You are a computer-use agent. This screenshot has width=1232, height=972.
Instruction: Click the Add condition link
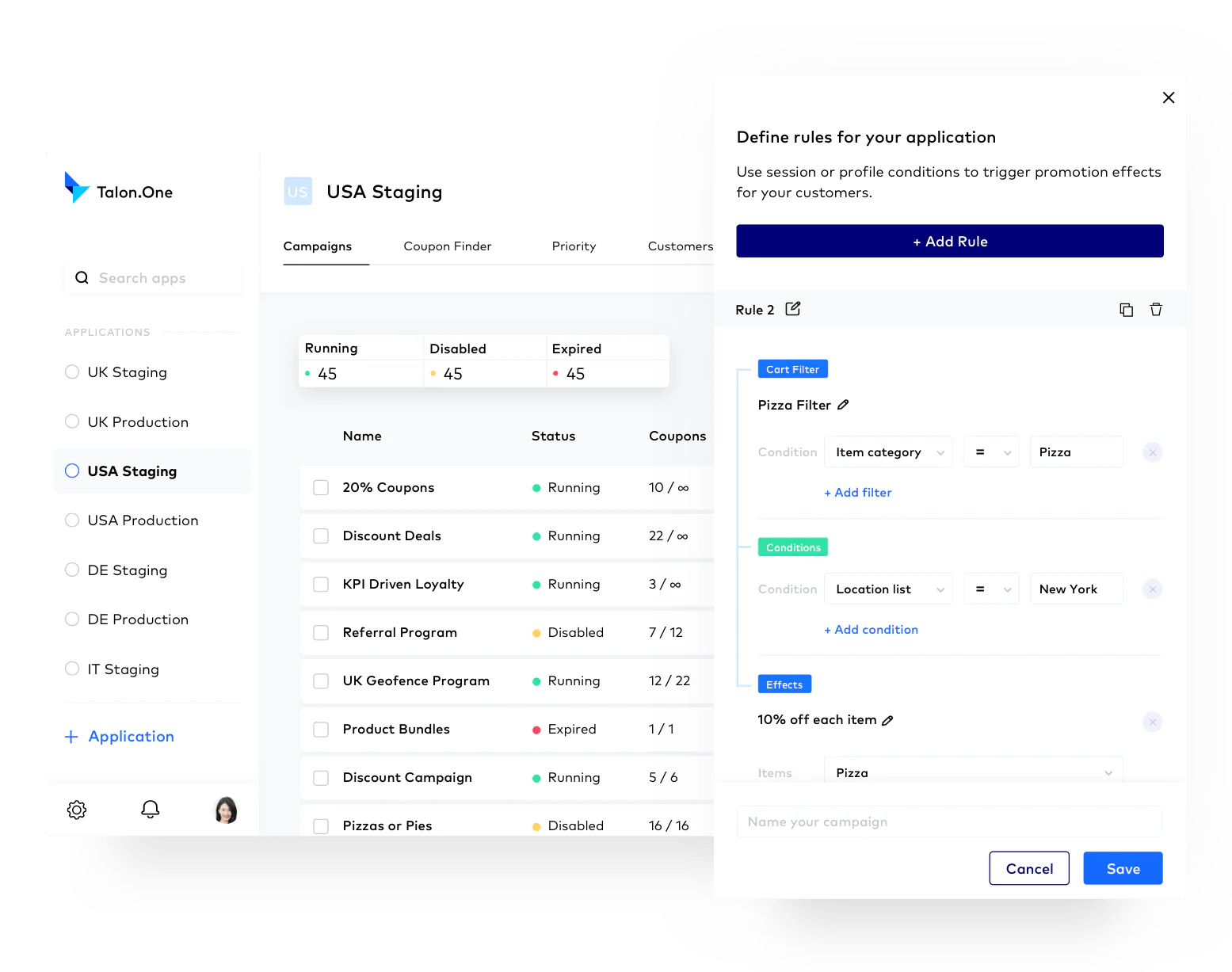pyautogui.click(x=871, y=630)
